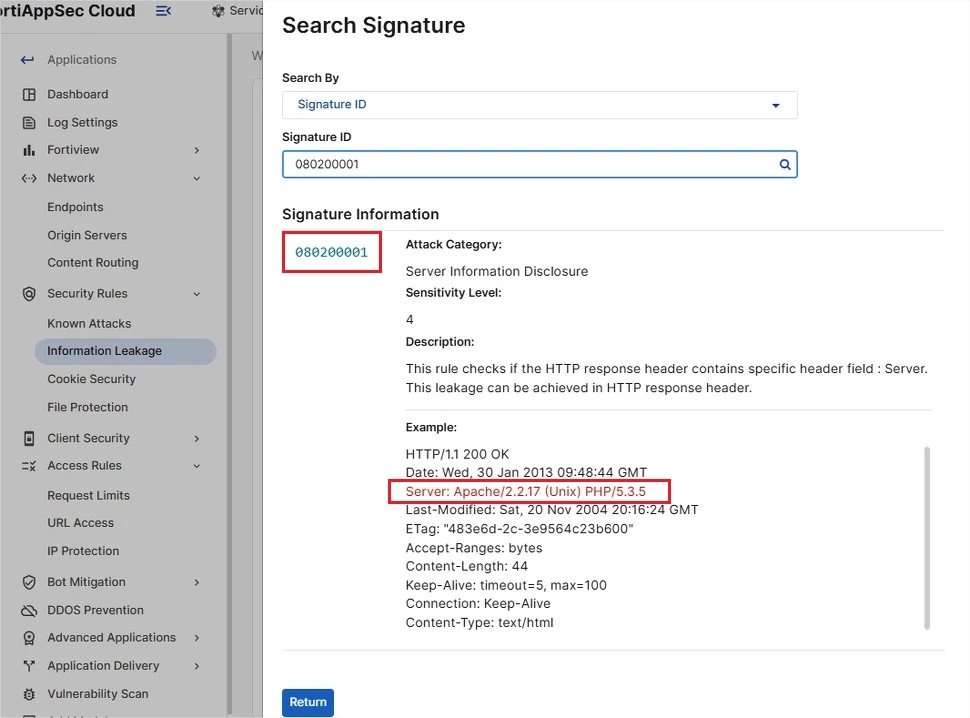Click the 'Content-Type: text/html' line
The width and height of the screenshot is (970, 718).
click(x=479, y=623)
